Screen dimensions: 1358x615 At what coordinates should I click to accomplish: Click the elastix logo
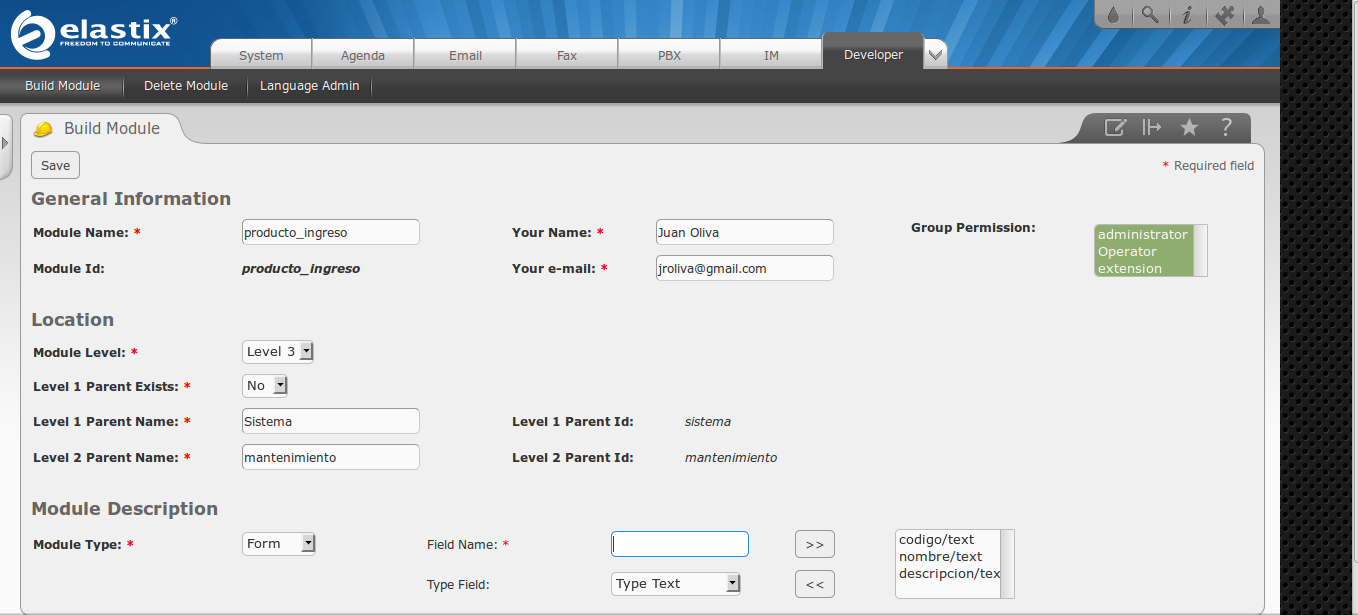90,30
